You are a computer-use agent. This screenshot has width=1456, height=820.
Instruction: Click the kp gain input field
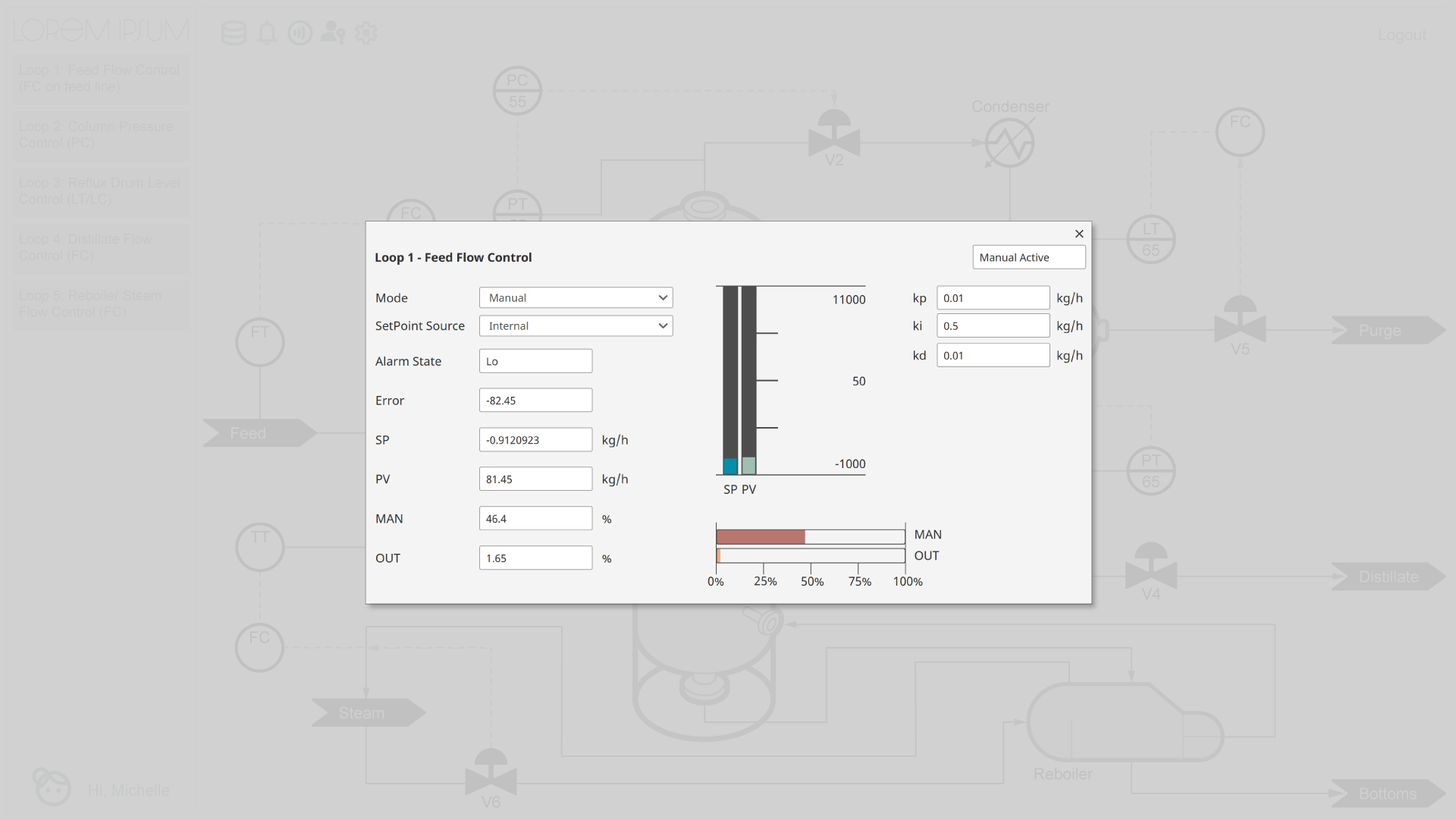993,298
